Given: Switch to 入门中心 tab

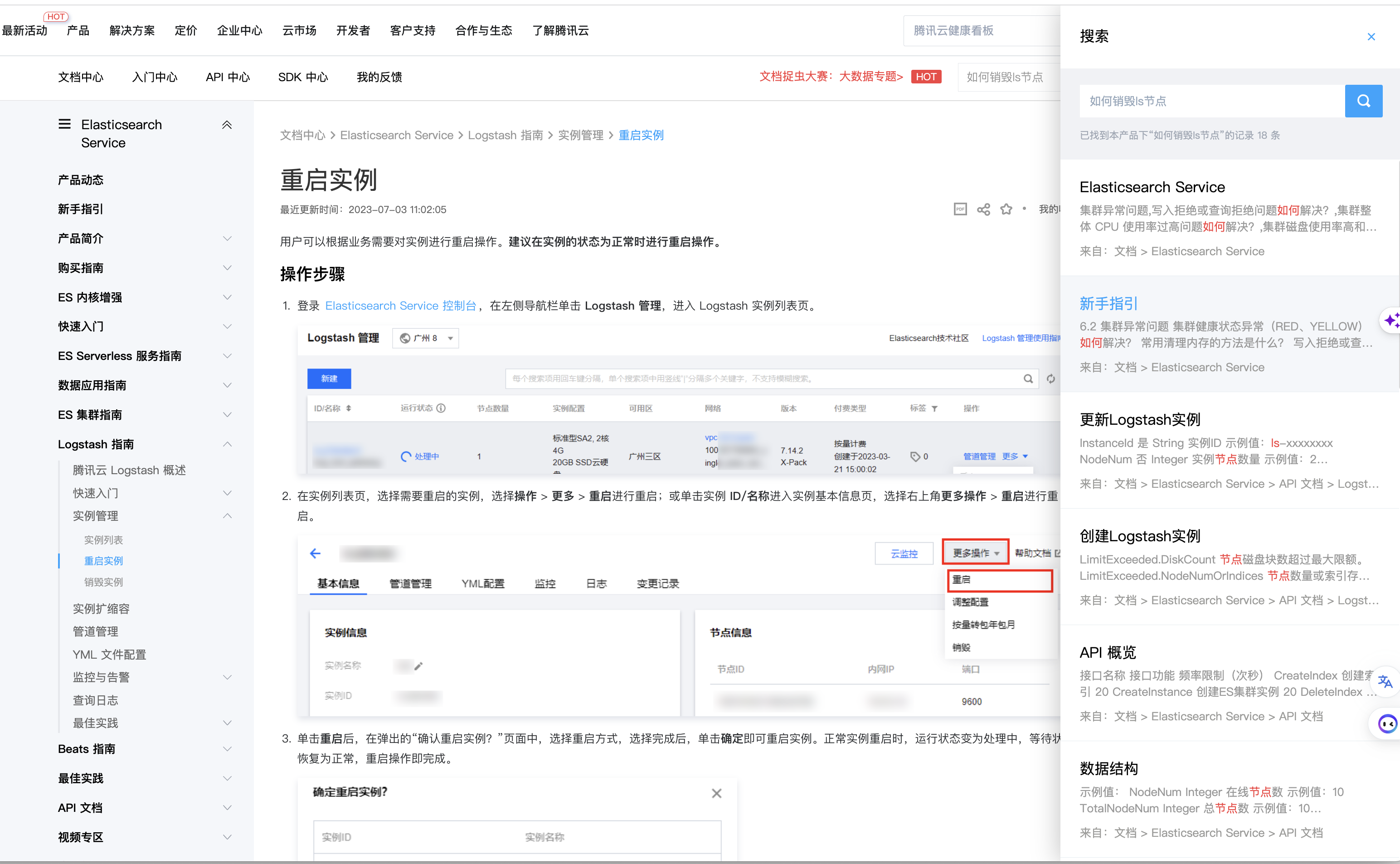Looking at the screenshot, I should [x=154, y=77].
